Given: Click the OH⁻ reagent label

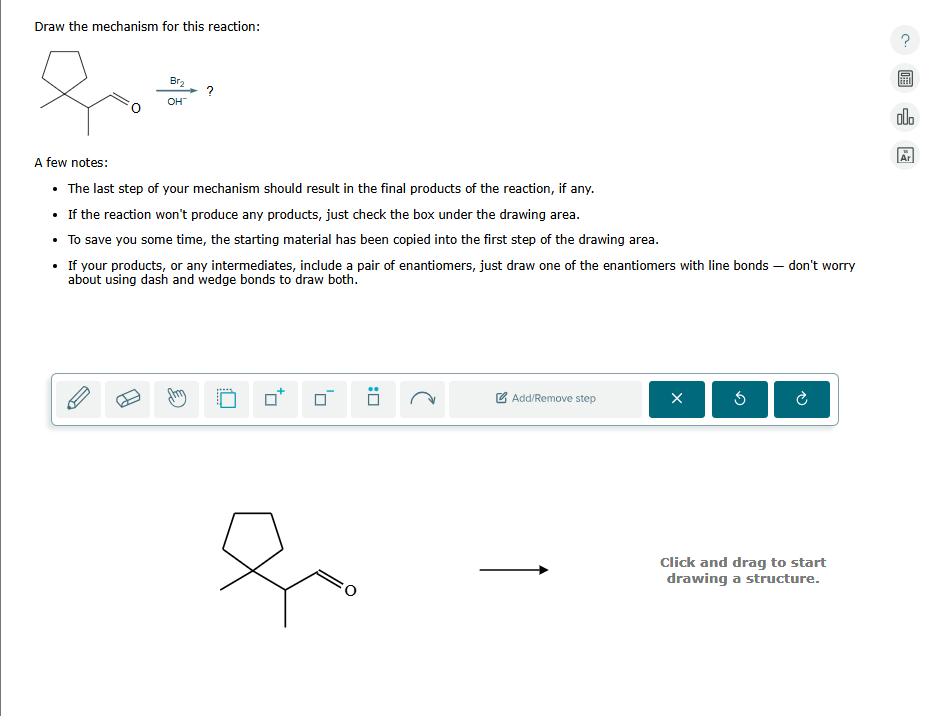Looking at the screenshot, I should 177,101.
